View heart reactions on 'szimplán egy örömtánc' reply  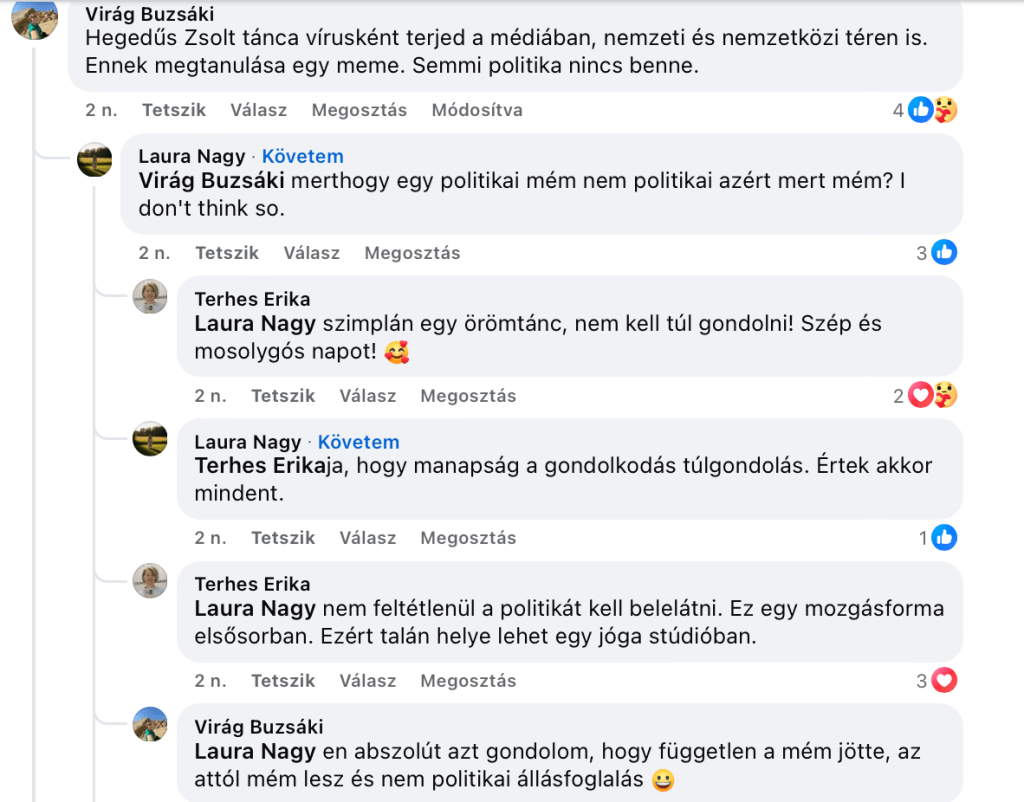921,396
